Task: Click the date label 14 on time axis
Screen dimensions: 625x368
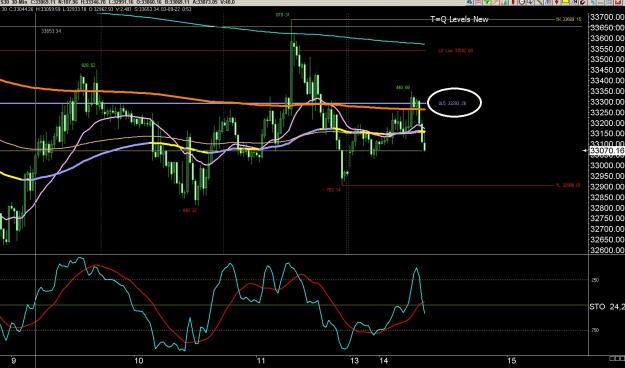Action: click(384, 361)
